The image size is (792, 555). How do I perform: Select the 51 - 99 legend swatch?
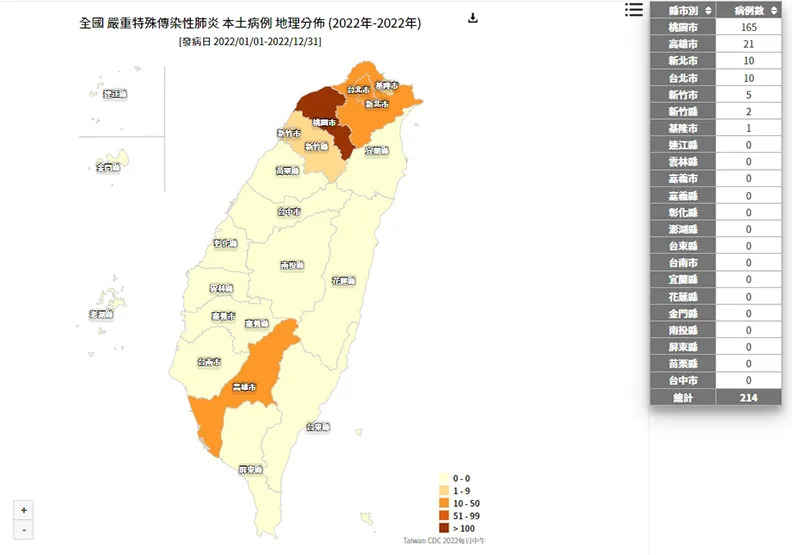click(444, 516)
